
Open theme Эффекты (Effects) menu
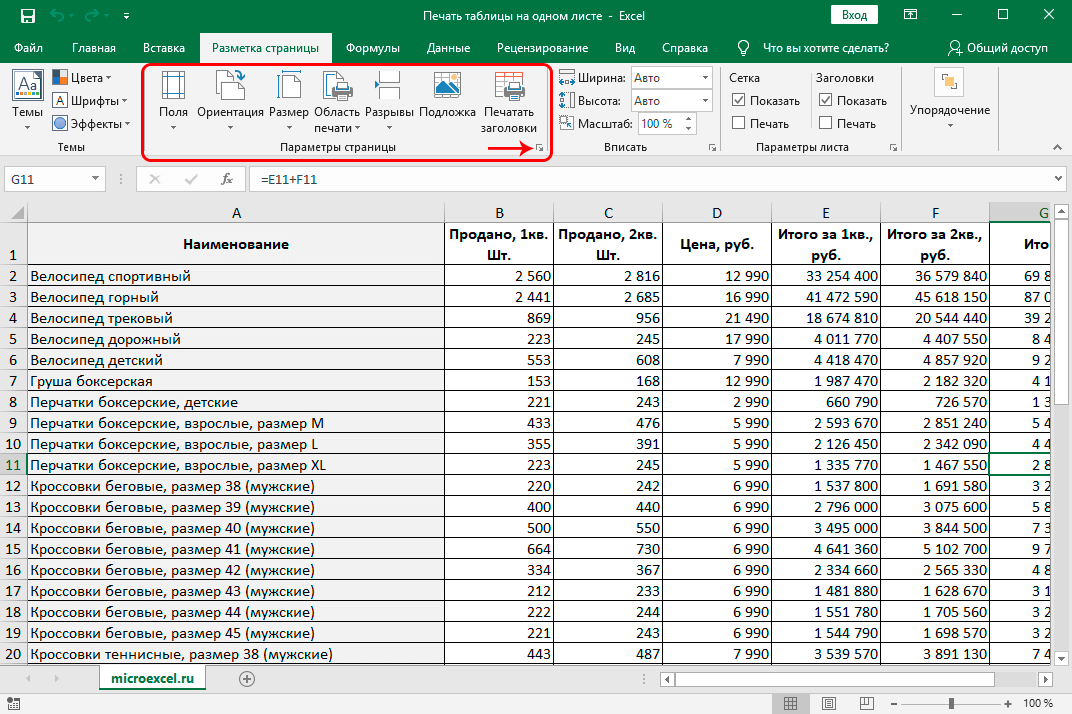[92, 124]
